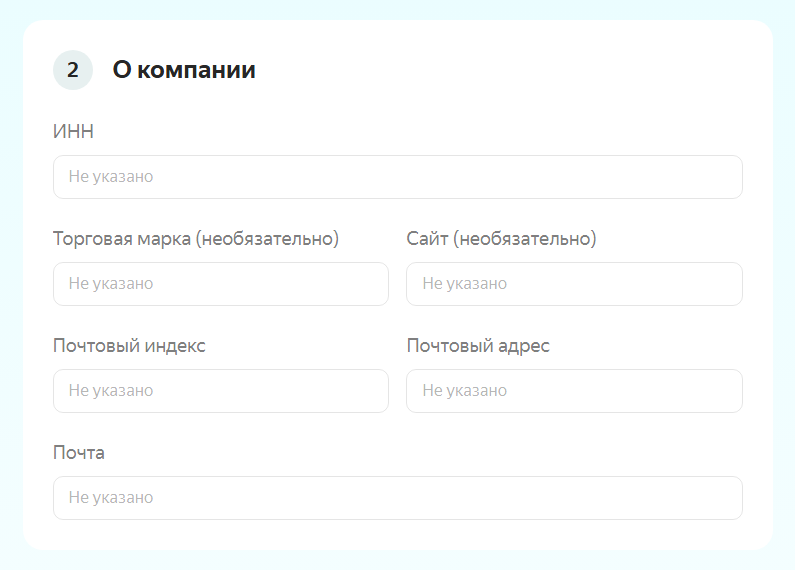
Task: Click Не указано placeholder in Сайт field
Action: click(x=465, y=284)
